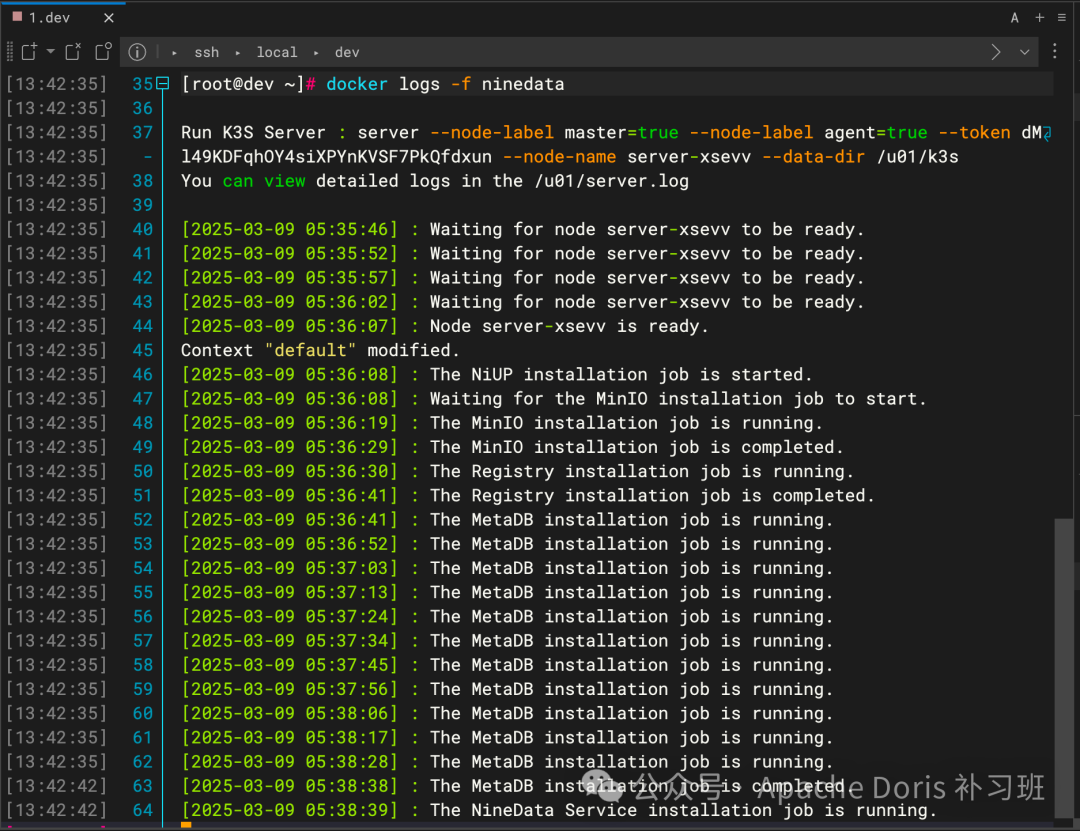This screenshot has height=831, width=1080.
Task: Click the new terminal pane icon
Action: (x=29, y=52)
